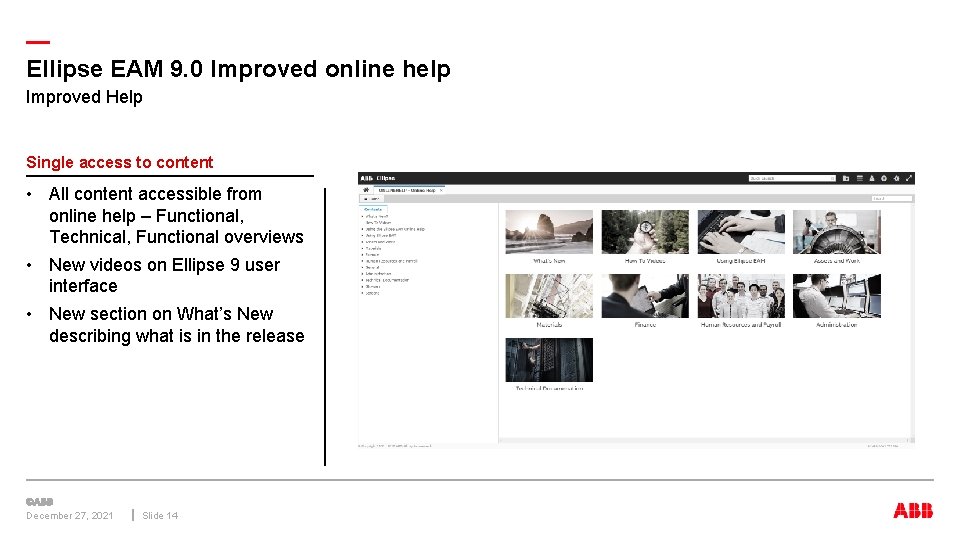Select Technical Documentation in contents tree

(x=387, y=280)
